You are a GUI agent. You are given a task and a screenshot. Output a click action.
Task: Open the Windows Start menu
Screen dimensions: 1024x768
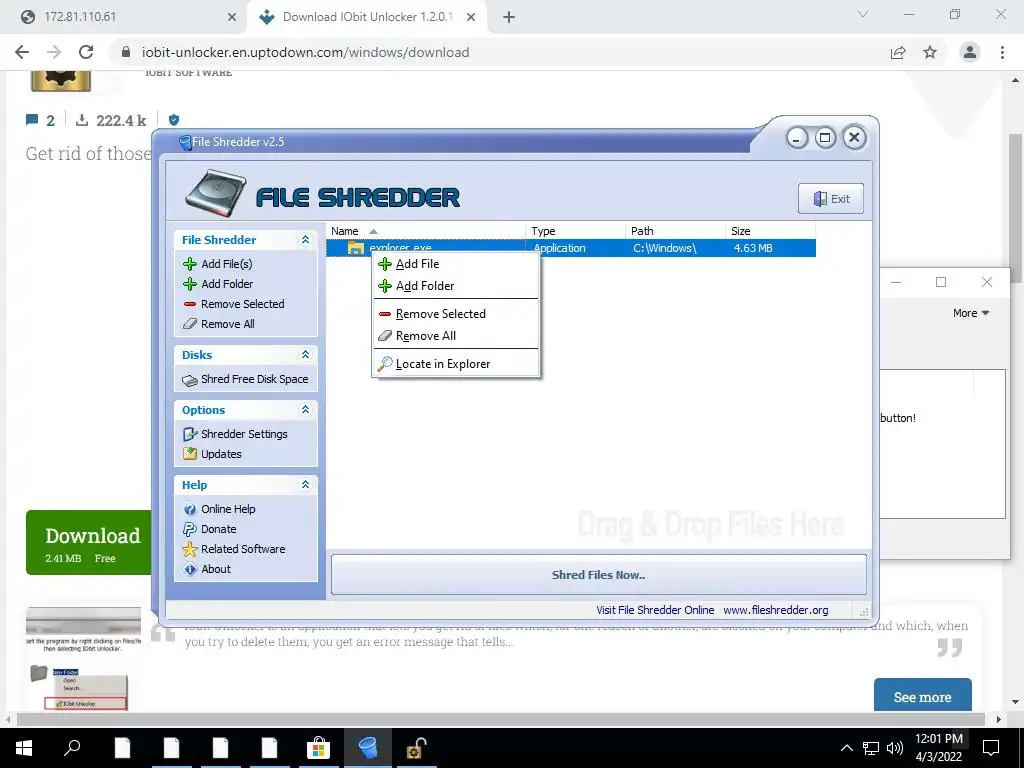(x=24, y=748)
